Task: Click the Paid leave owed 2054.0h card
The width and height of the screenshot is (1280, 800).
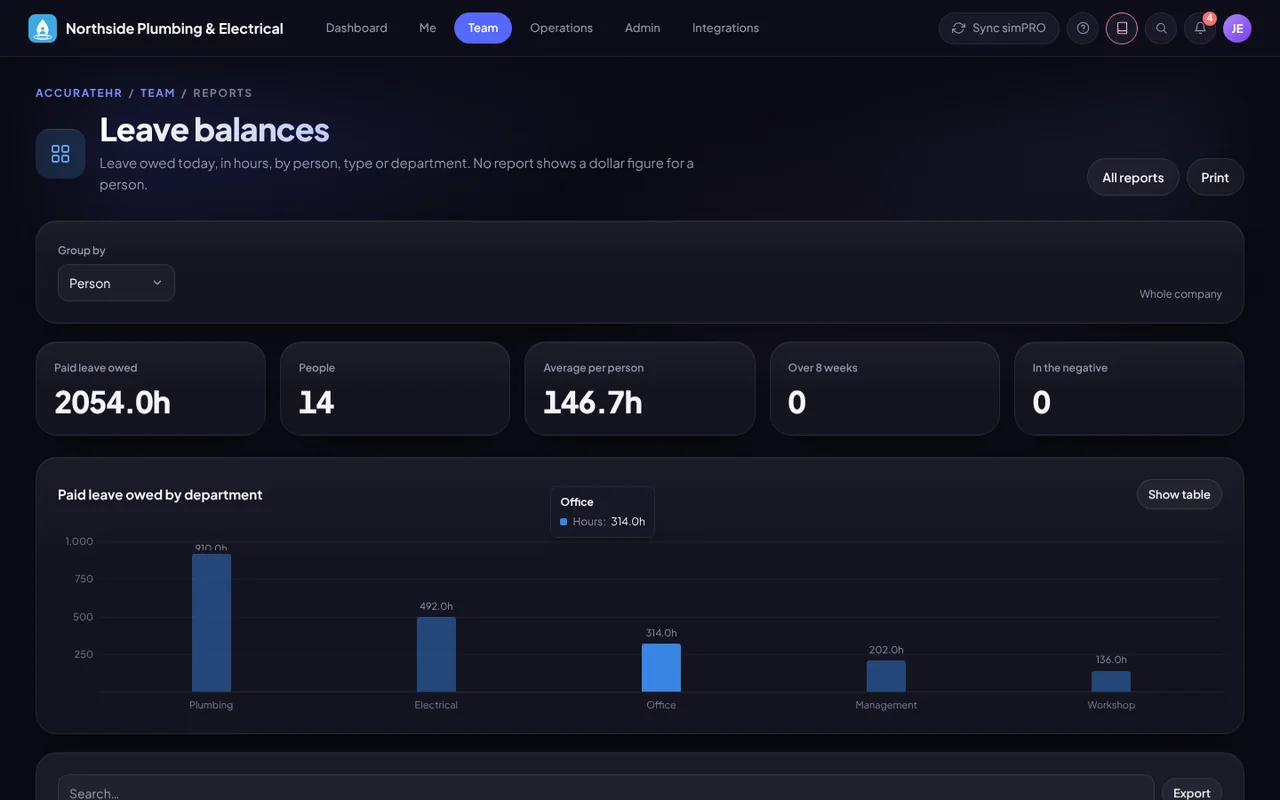Action: 150,388
